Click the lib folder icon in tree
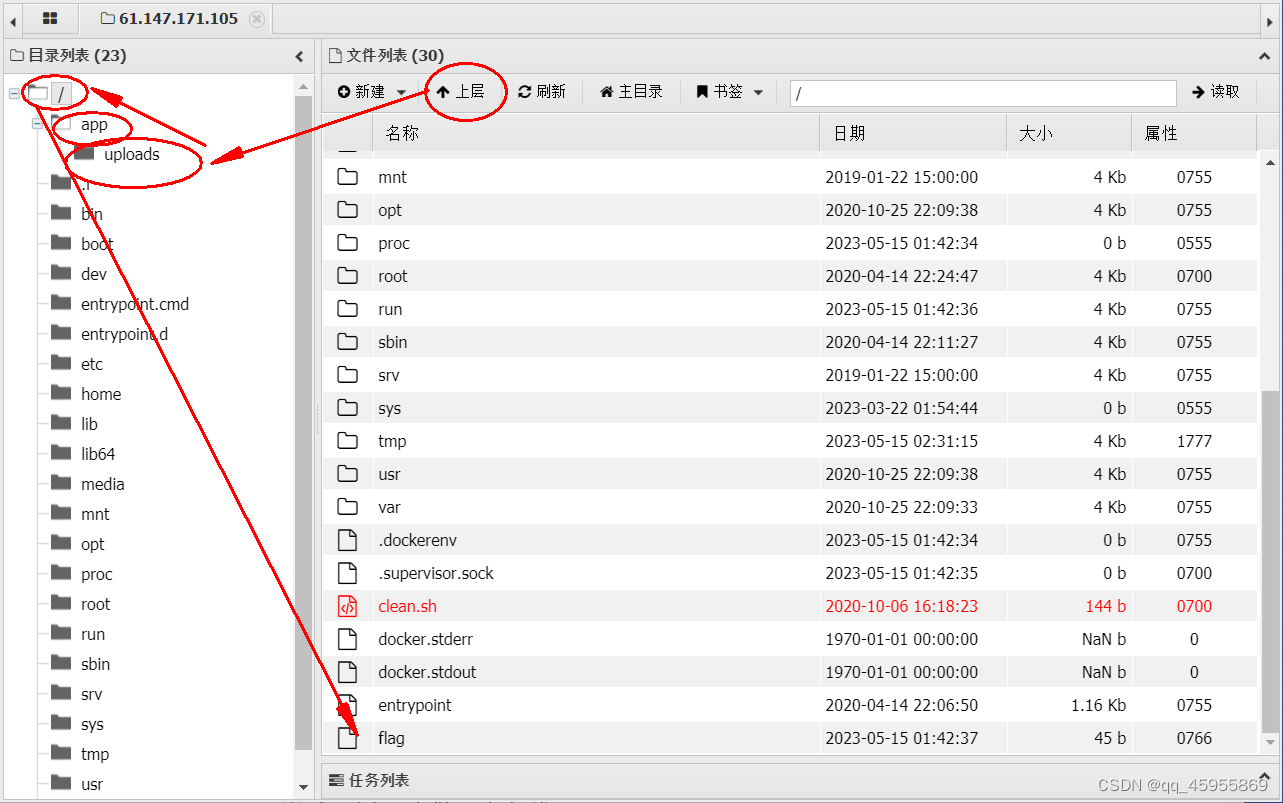The height and width of the screenshot is (803, 1283). [61, 423]
